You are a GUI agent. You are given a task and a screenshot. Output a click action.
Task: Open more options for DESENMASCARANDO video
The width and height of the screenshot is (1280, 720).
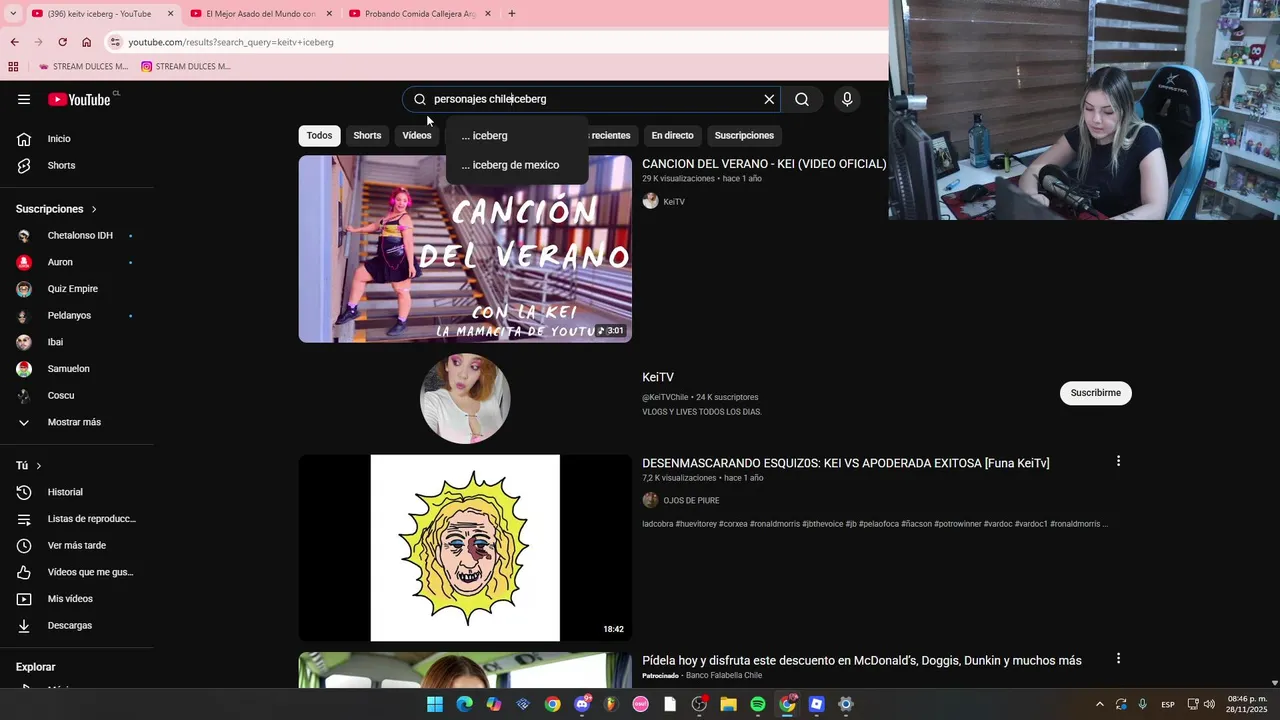click(x=1118, y=461)
